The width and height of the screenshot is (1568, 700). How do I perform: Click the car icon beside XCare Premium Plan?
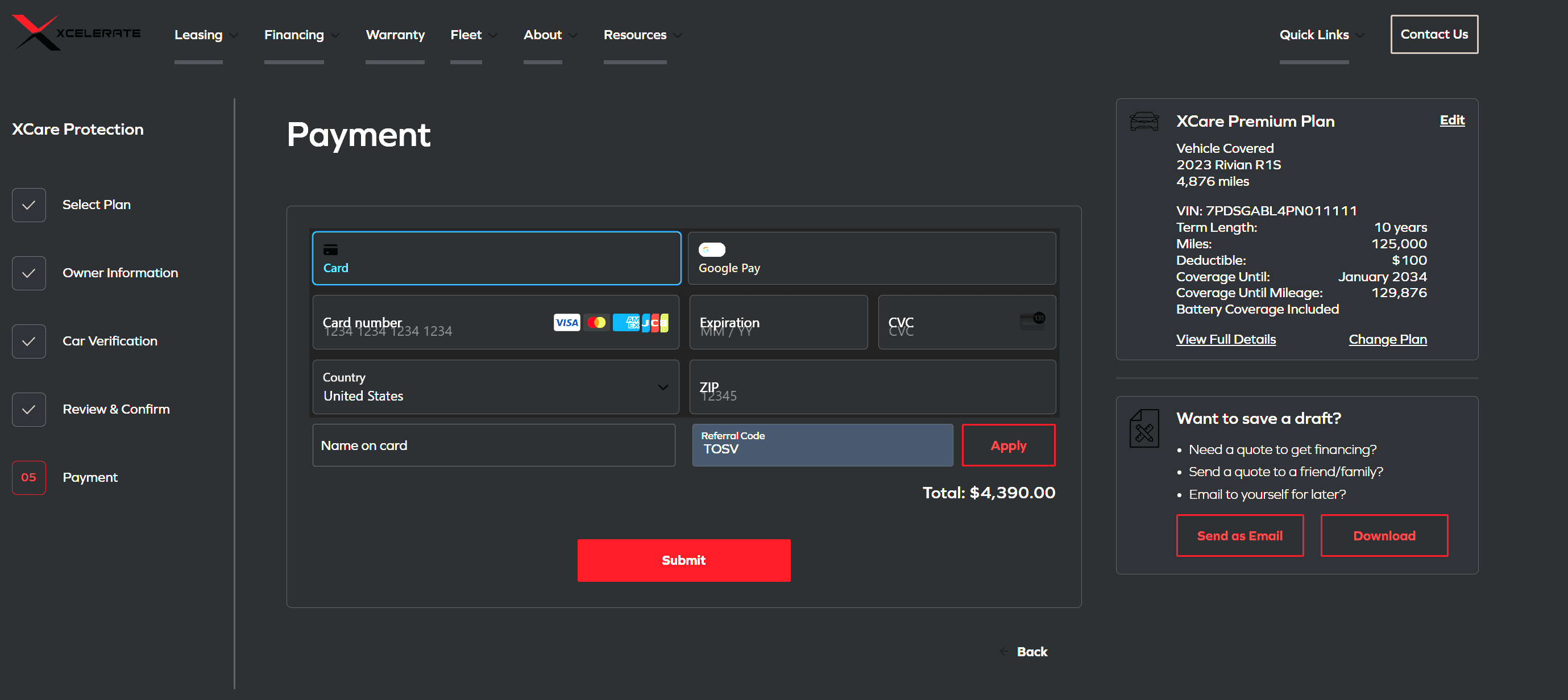(1144, 121)
